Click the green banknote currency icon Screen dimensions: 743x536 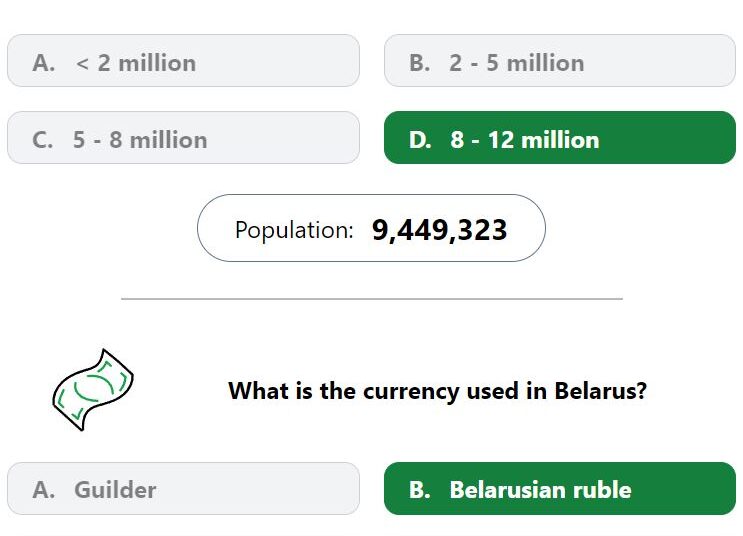(x=93, y=390)
